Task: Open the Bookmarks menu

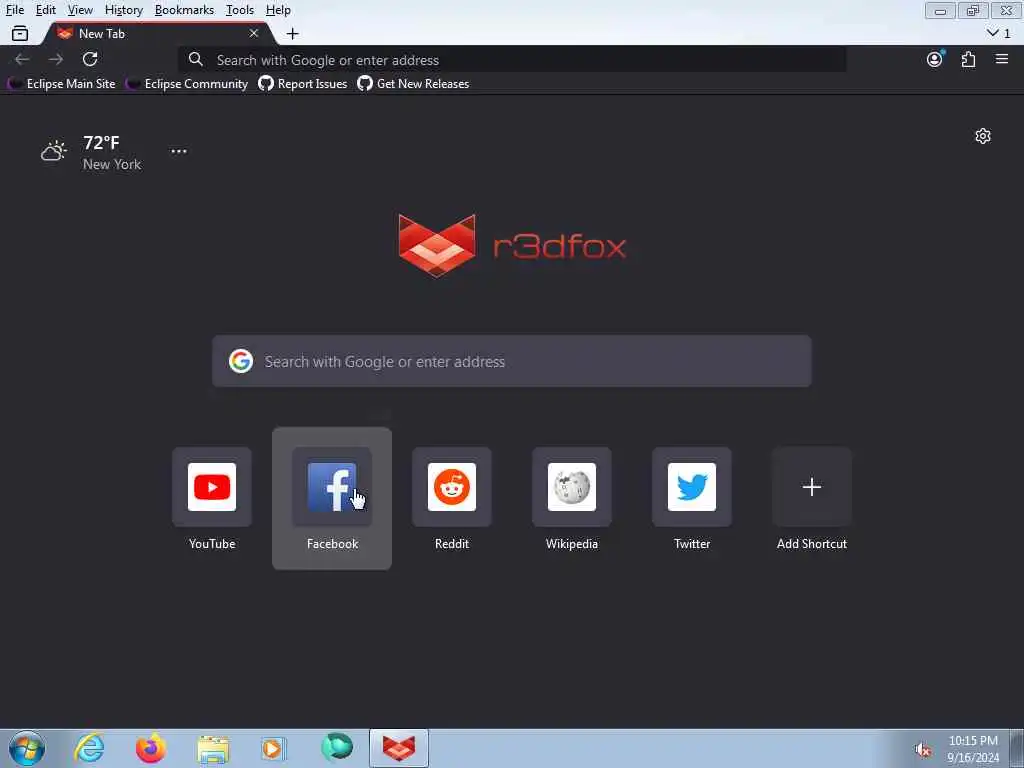Action: click(184, 10)
